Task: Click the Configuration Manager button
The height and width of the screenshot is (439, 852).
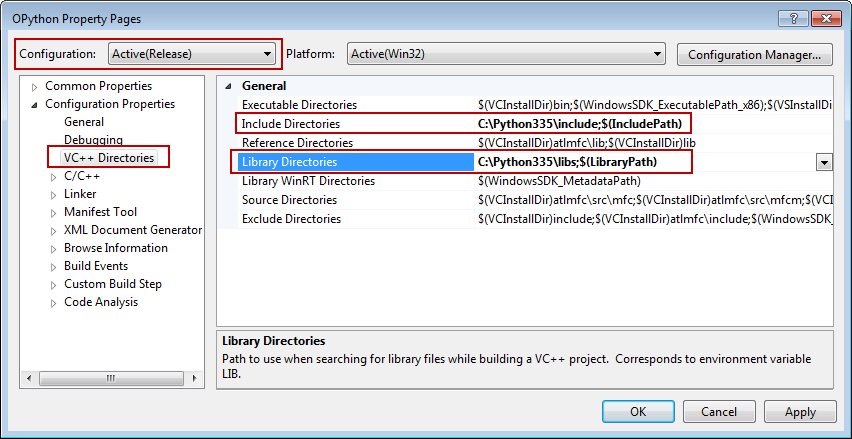Action: (x=754, y=54)
